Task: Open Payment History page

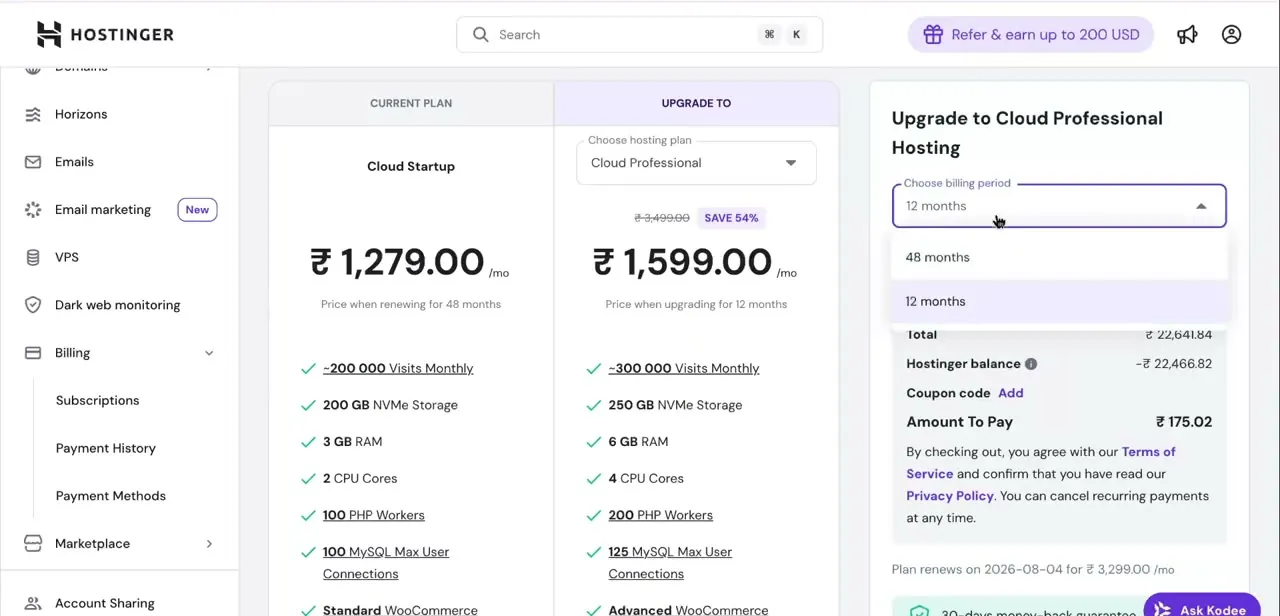Action: (106, 448)
